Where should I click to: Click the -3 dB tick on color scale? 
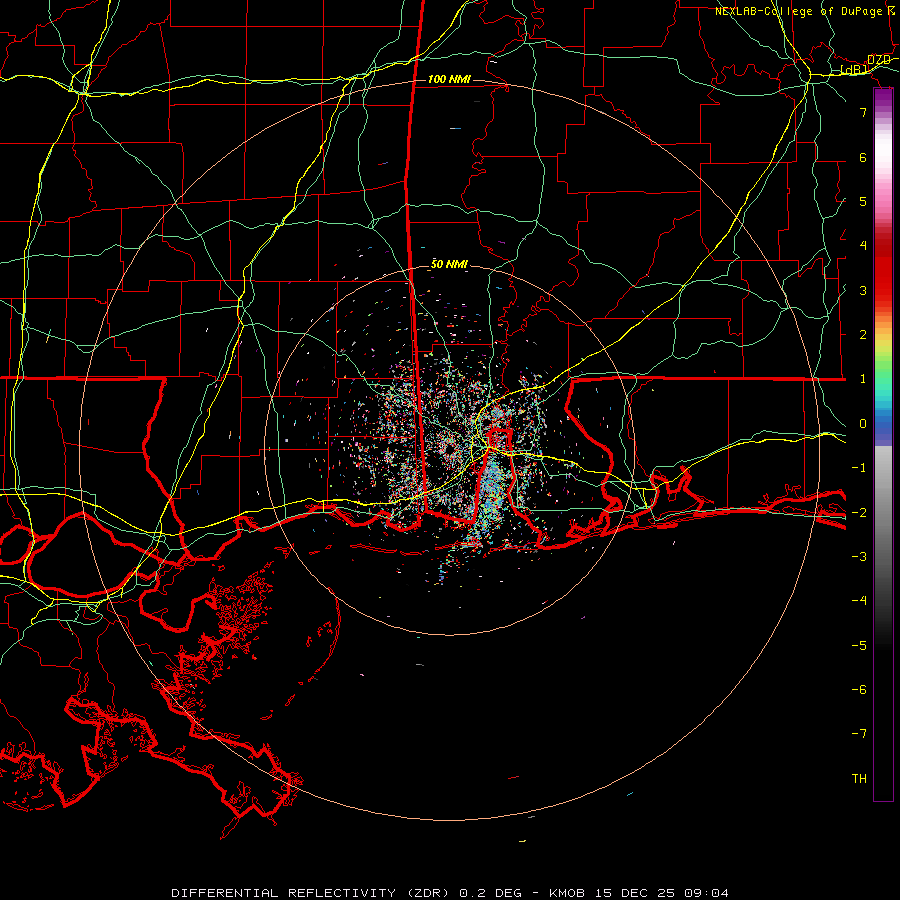[859, 557]
